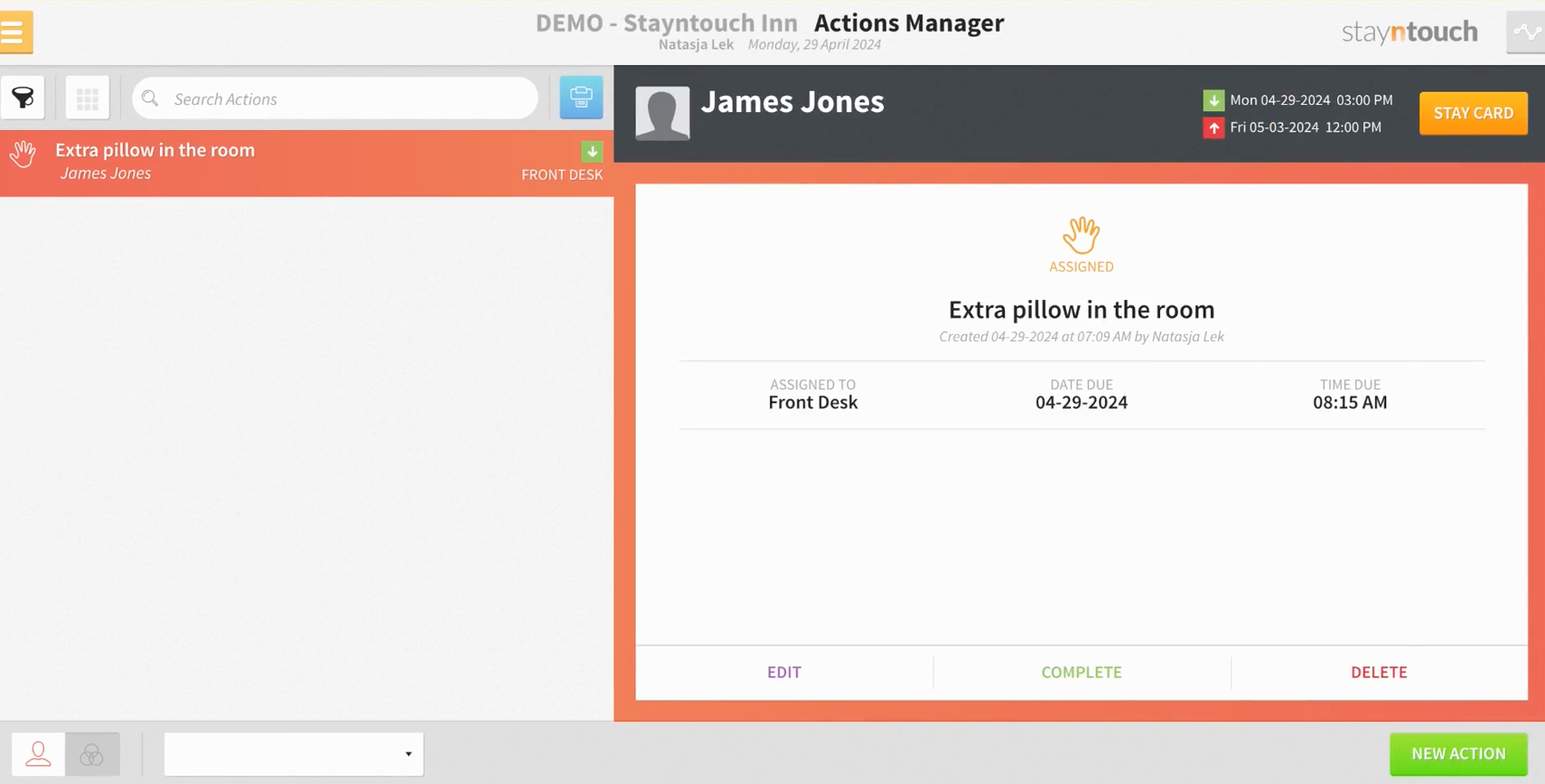This screenshot has width=1545, height=784.
Task: Click FRONT DESK label on action row
Action: pos(562,174)
